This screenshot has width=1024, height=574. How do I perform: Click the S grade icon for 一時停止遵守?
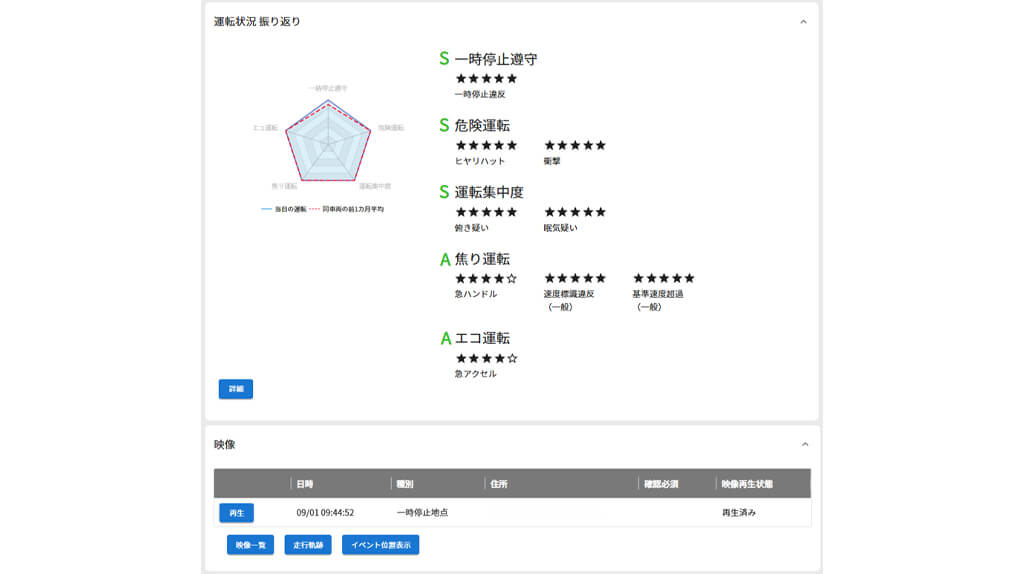pyautogui.click(x=444, y=59)
